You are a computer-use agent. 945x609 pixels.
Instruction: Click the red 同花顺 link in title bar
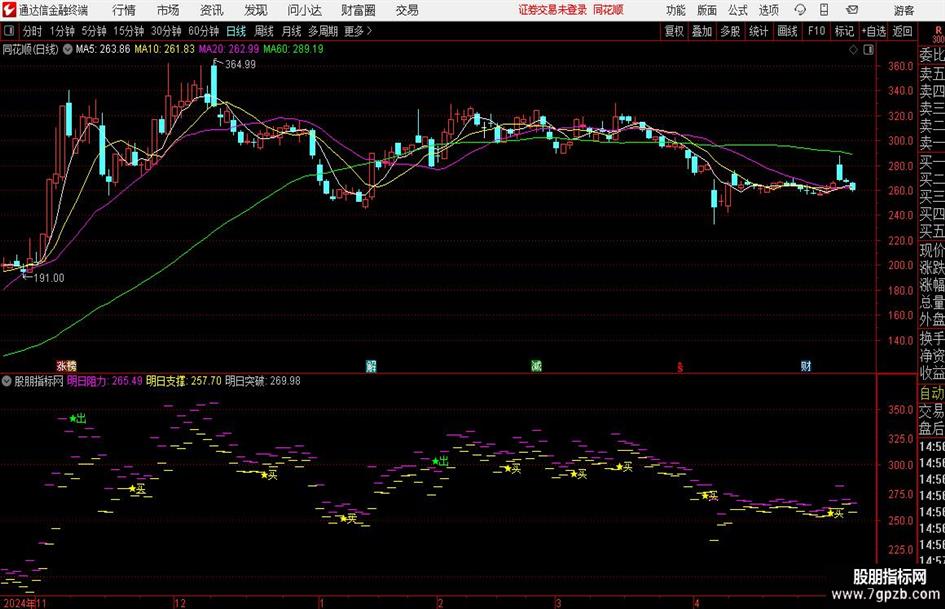click(608, 10)
